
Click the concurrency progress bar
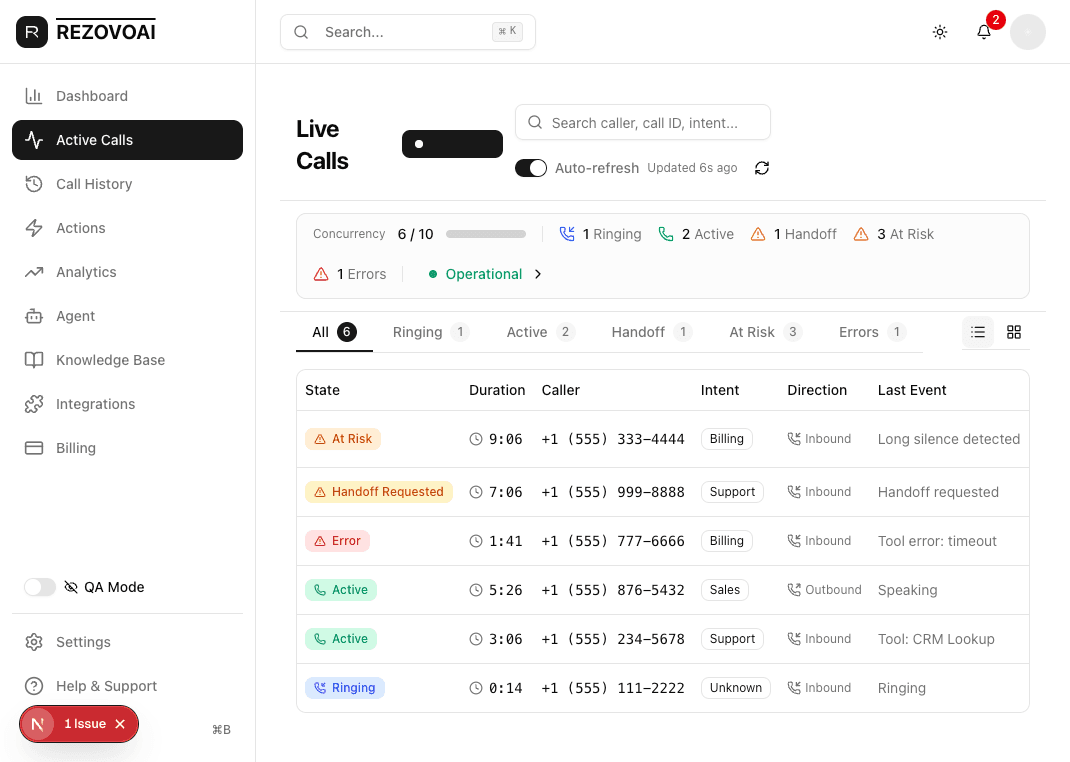click(486, 234)
